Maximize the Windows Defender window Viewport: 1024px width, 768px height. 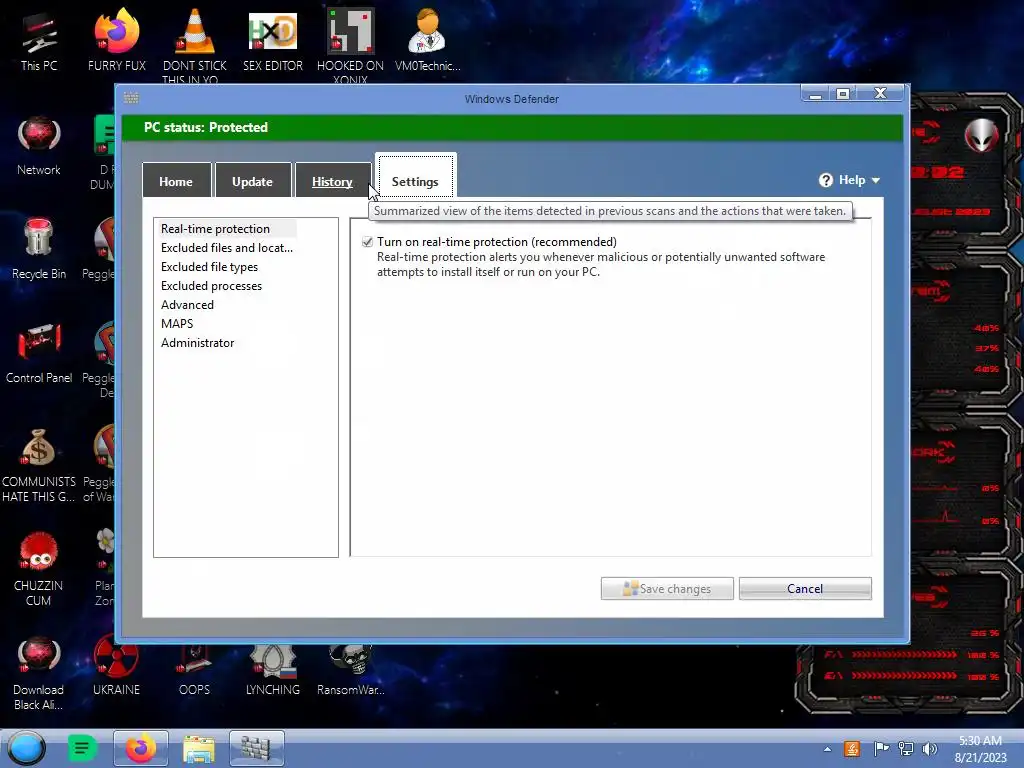pyautogui.click(x=843, y=95)
